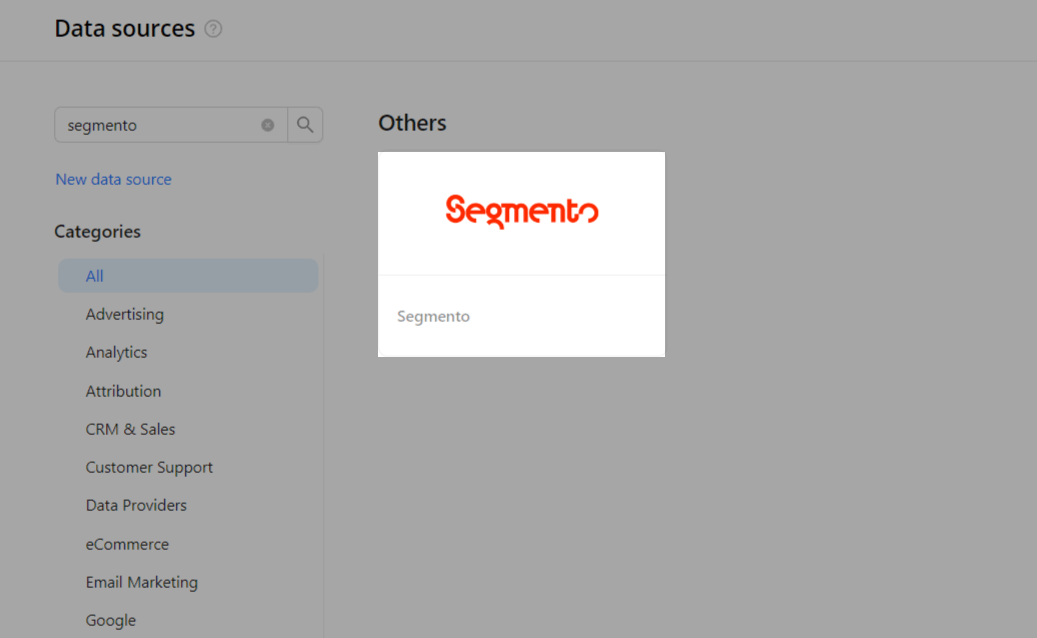
Task: Filter by Analytics category
Action: click(x=116, y=352)
